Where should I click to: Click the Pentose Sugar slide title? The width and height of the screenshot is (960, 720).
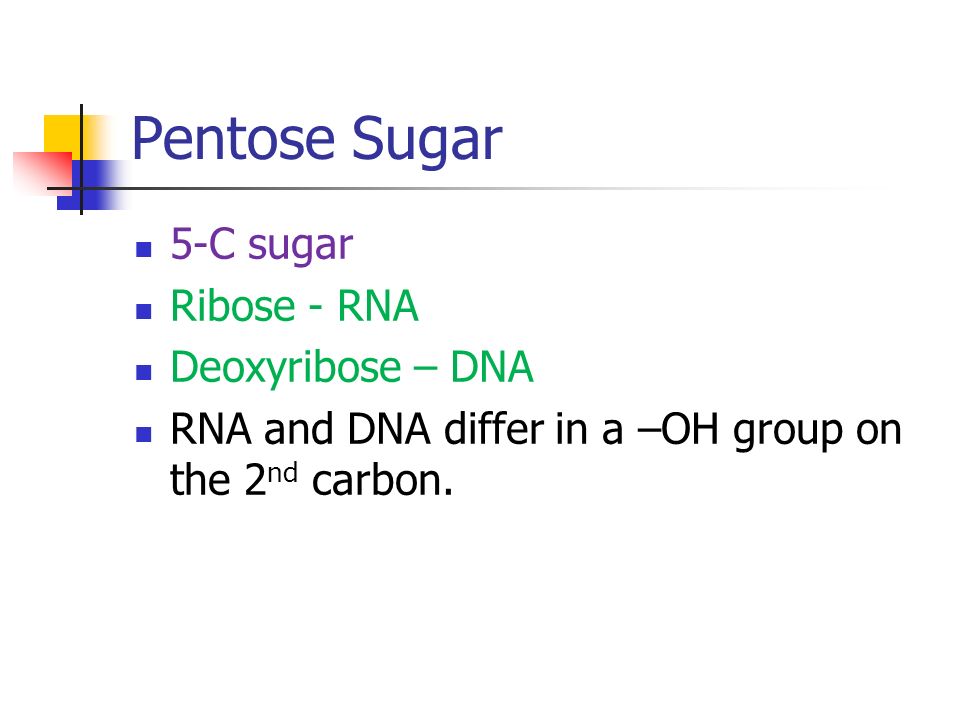pos(317,140)
